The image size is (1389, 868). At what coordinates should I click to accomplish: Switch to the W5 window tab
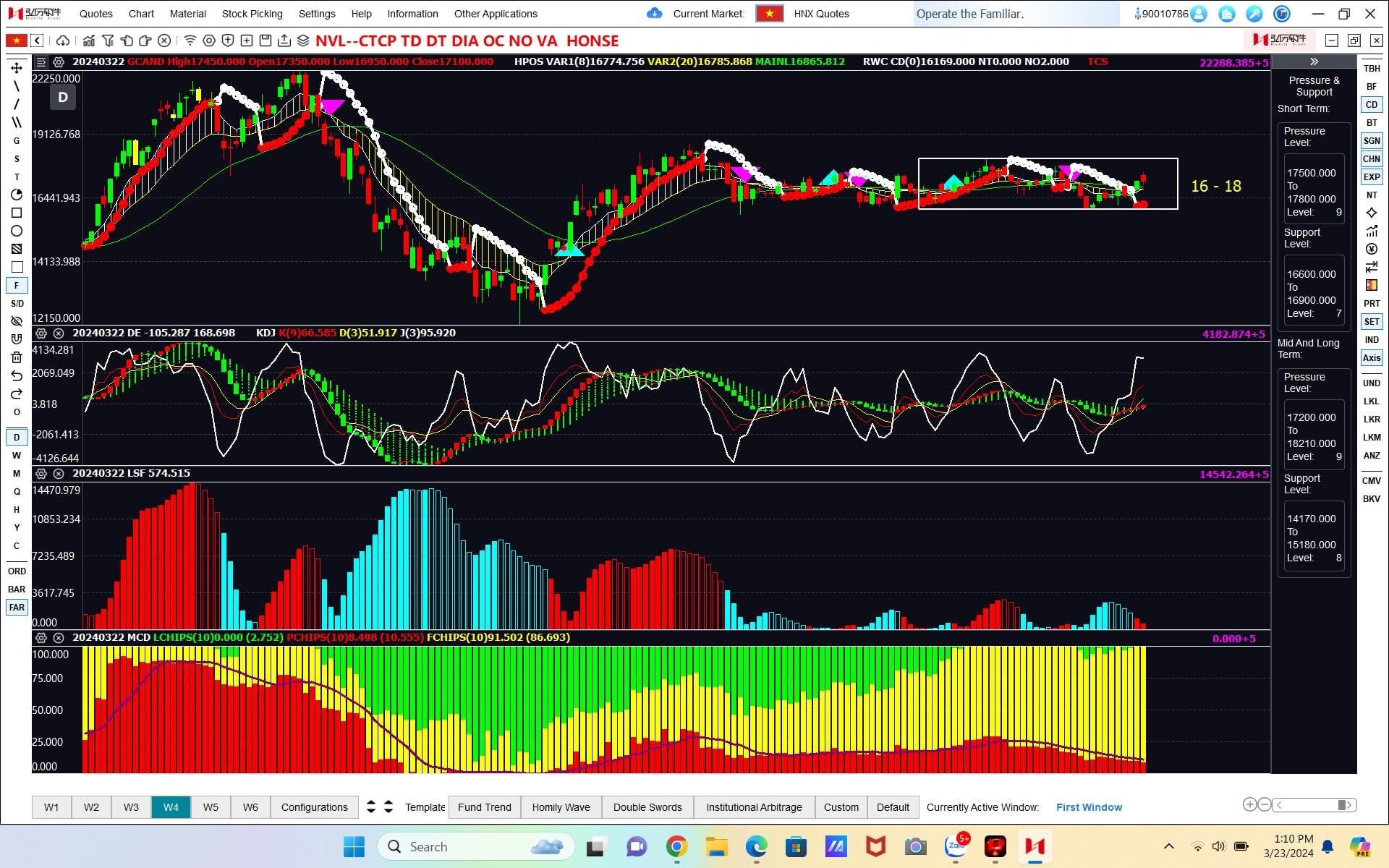(211, 807)
